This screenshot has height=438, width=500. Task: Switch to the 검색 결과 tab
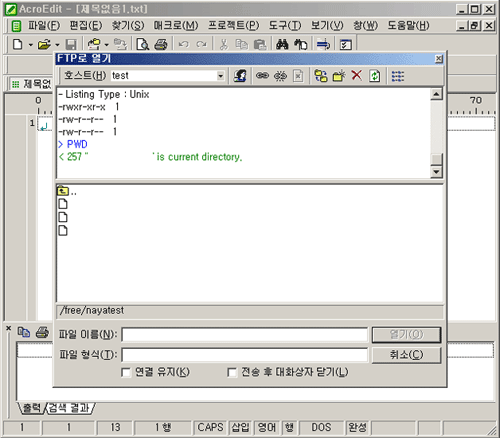pos(69,408)
